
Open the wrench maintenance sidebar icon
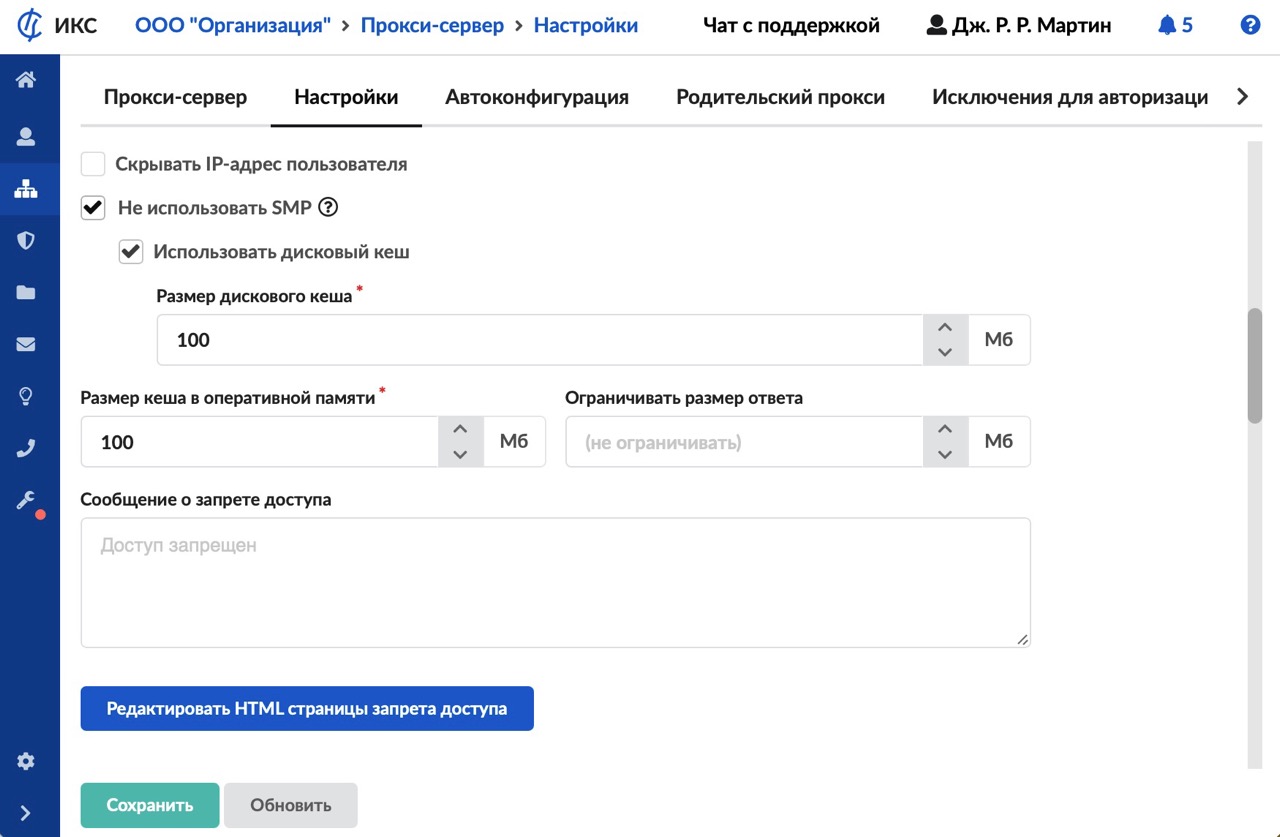[x=26, y=500]
